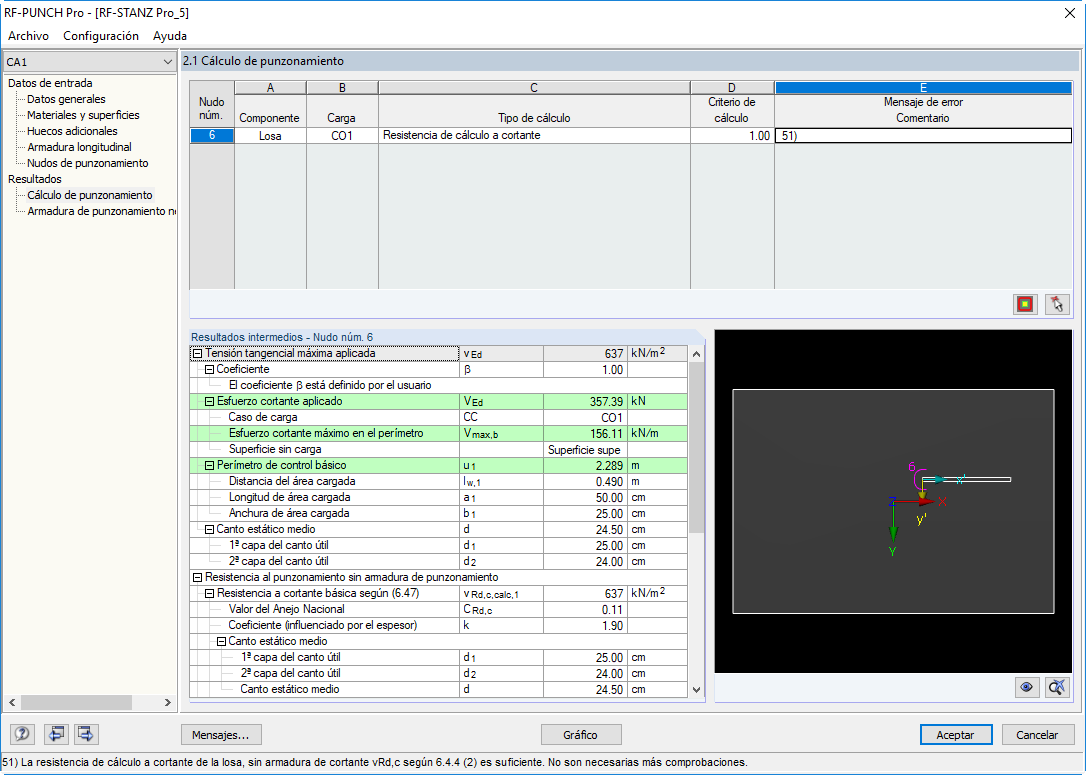Click Caso de carga row
The width and height of the screenshot is (1086, 775).
[x=438, y=418]
